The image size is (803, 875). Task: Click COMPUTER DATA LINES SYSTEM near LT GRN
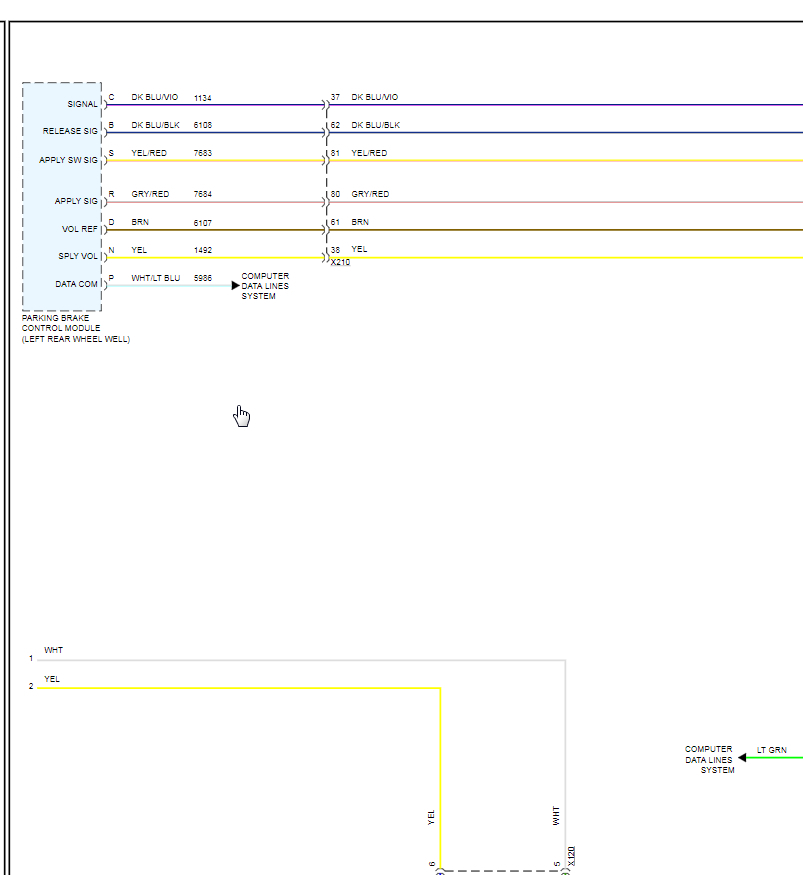point(709,759)
